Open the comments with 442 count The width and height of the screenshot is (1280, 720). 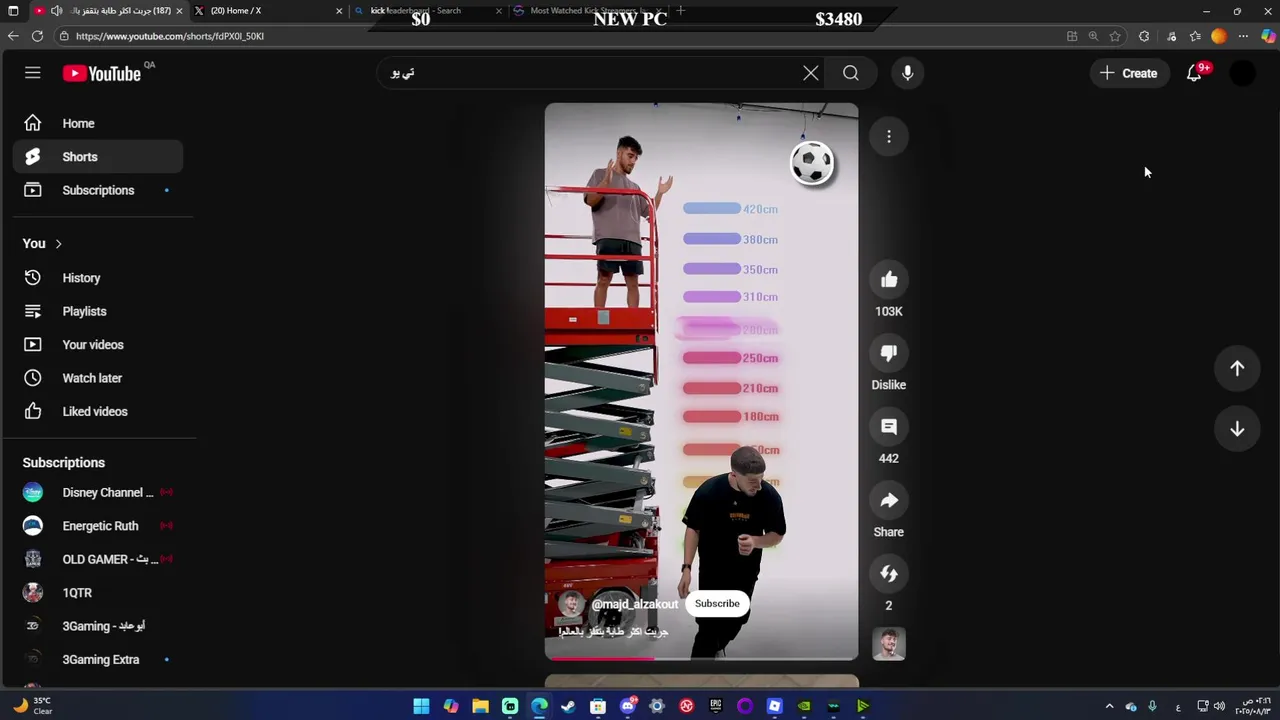[889, 427]
